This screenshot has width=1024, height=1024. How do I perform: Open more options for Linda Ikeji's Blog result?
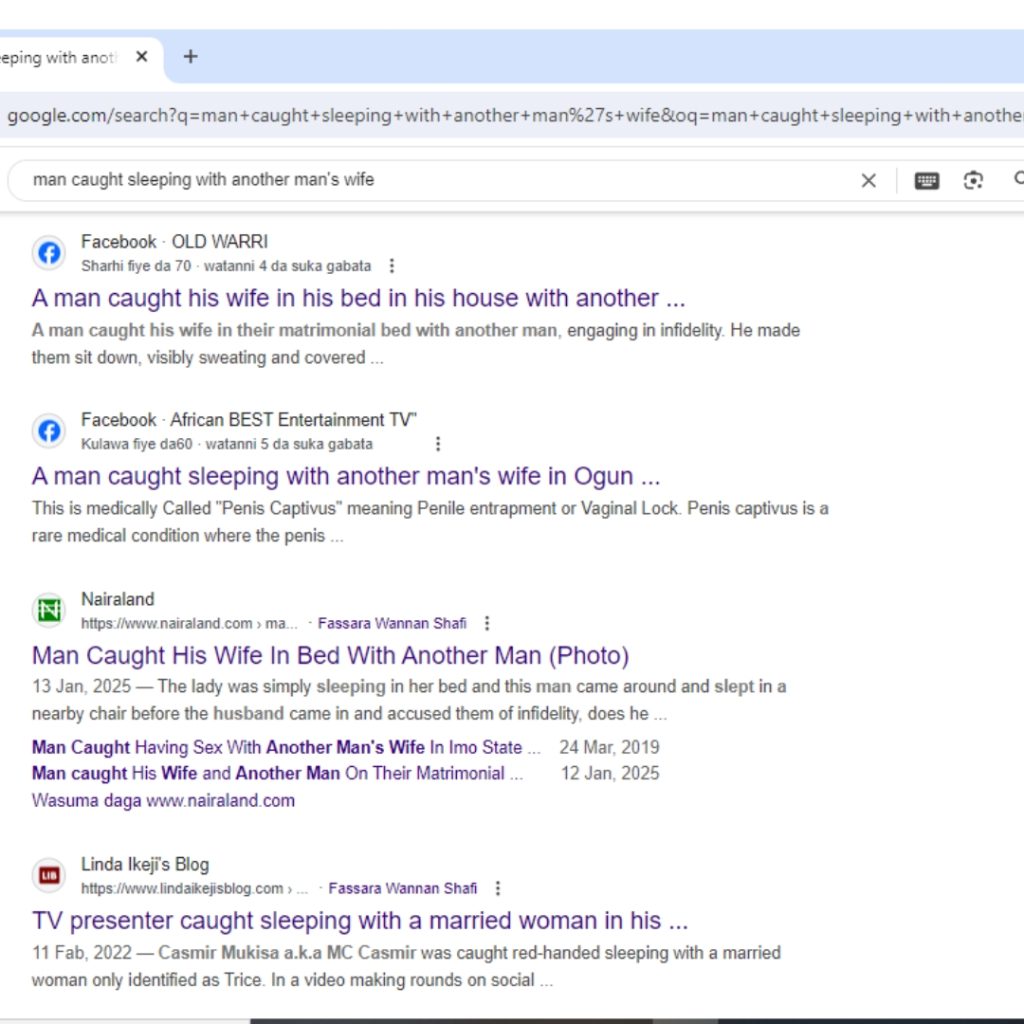(x=498, y=889)
